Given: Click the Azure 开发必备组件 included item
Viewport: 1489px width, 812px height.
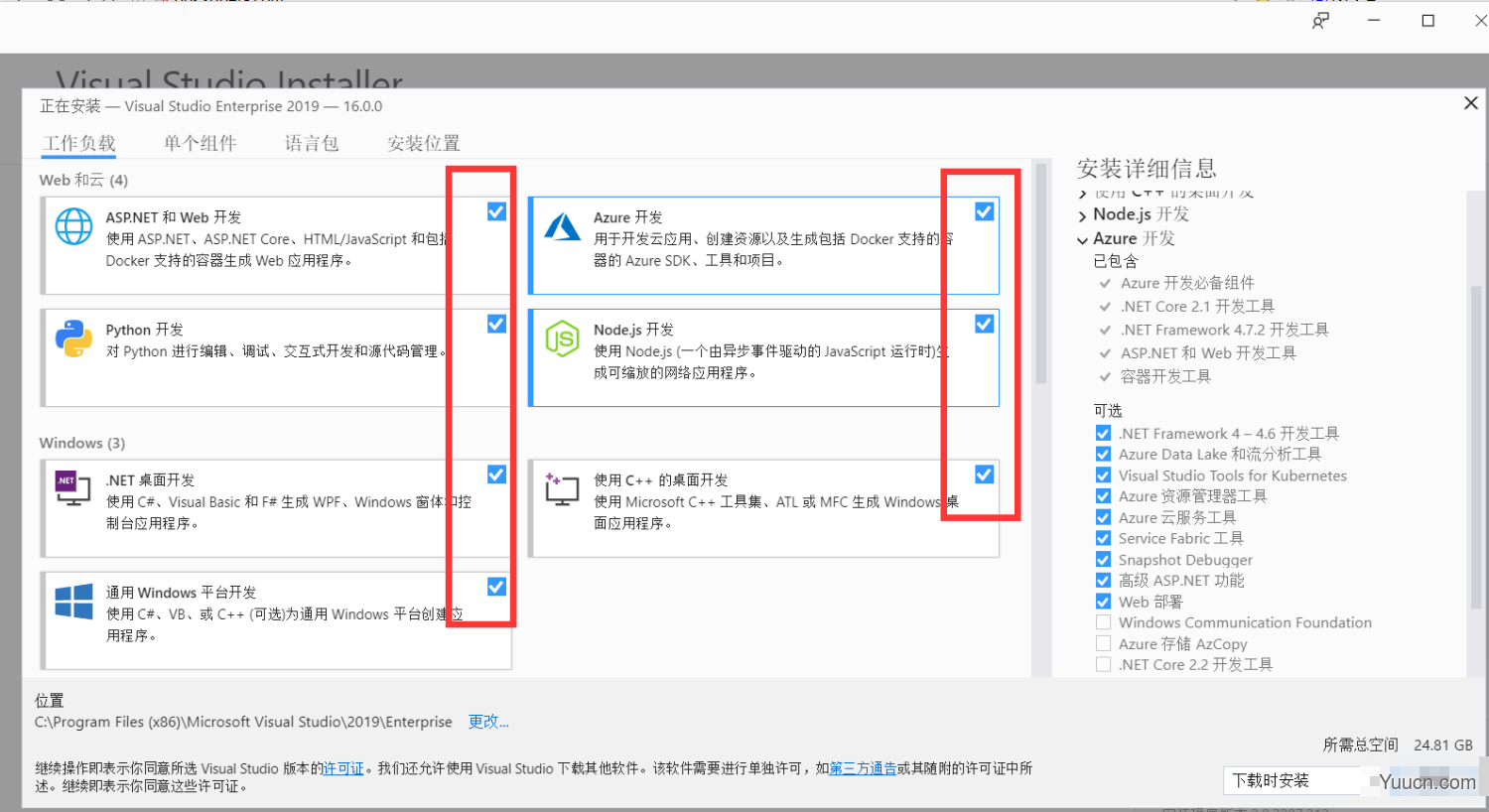Looking at the screenshot, I should 1187,283.
